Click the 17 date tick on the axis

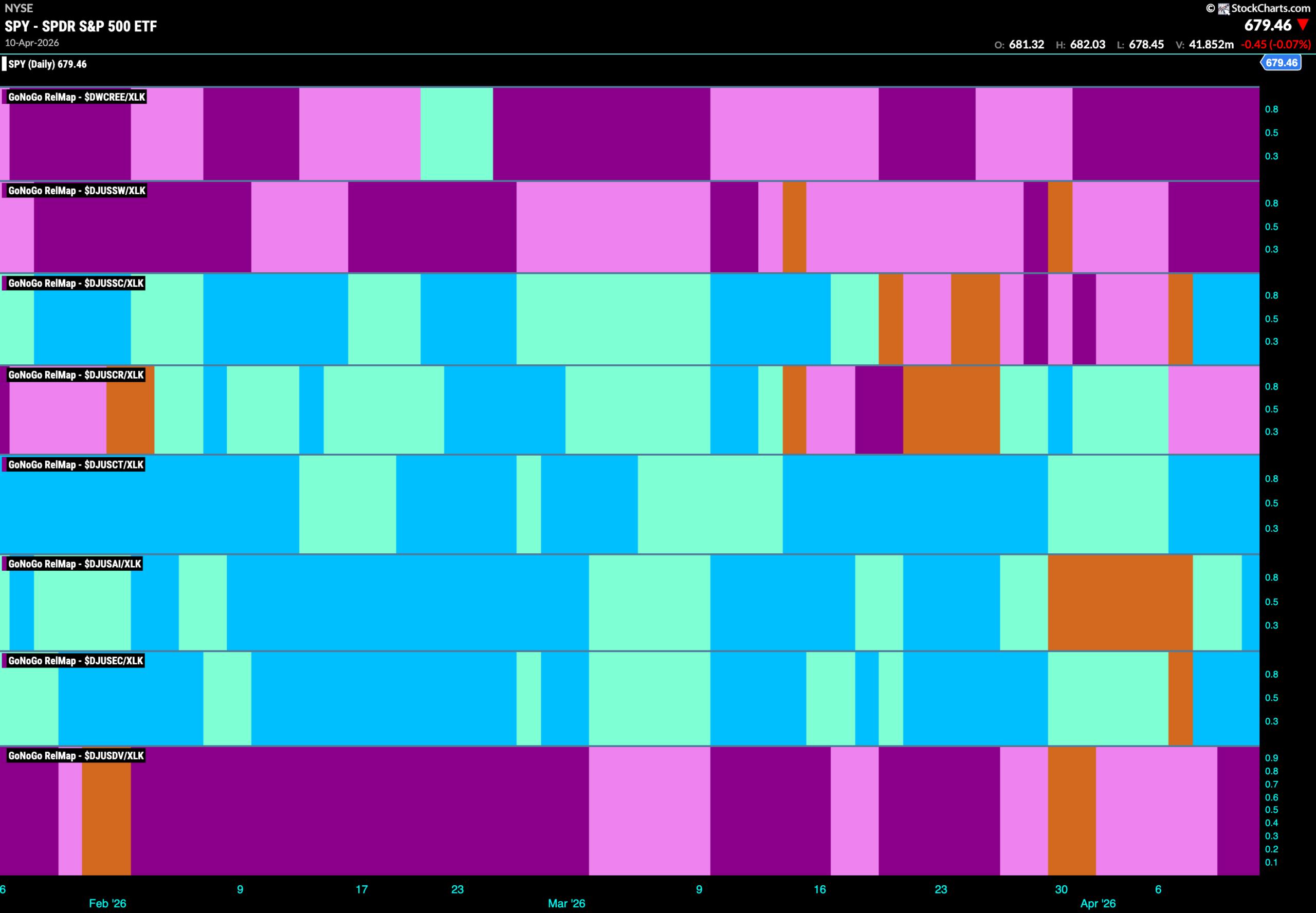coord(362,889)
